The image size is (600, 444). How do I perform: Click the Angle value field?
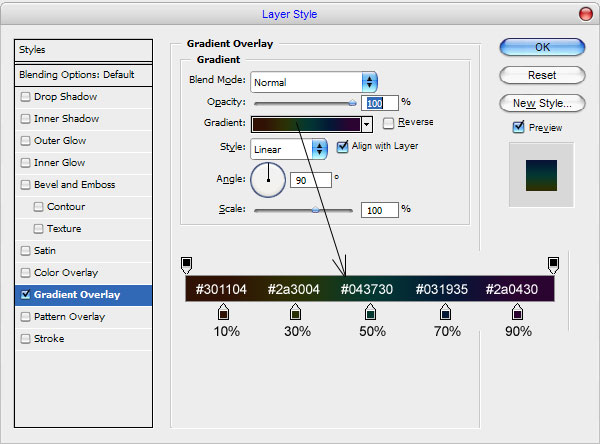(x=311, y=180)
